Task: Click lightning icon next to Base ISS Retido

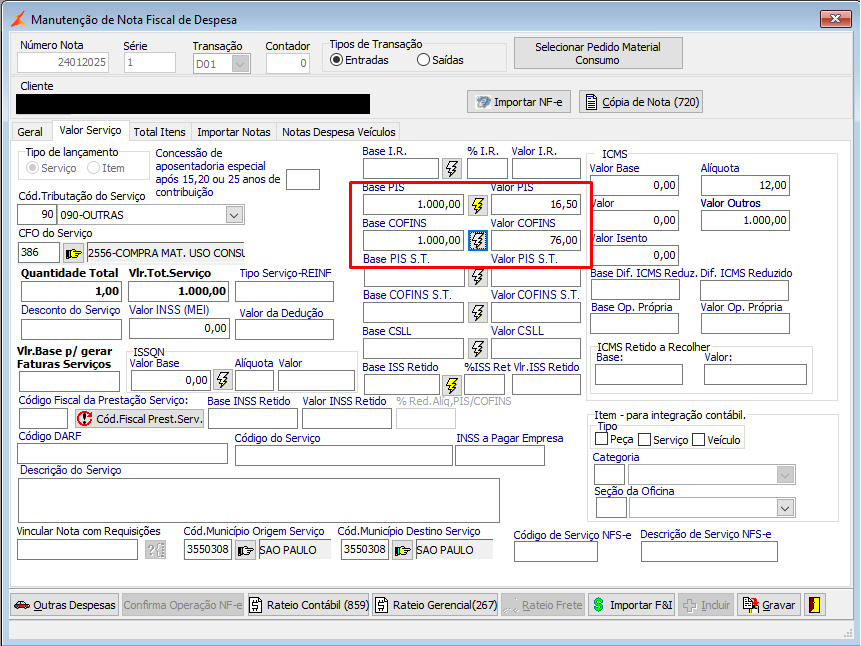Action: [x=451, y=385]
